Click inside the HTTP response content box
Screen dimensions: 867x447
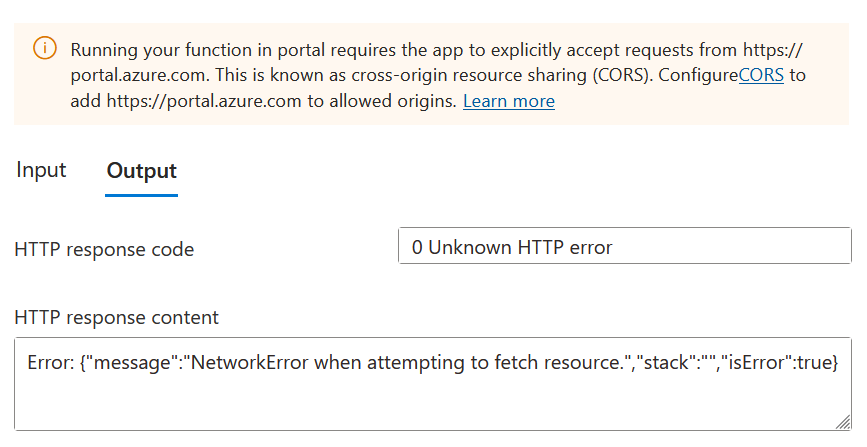pyautogui.click(x=433, y=384)
